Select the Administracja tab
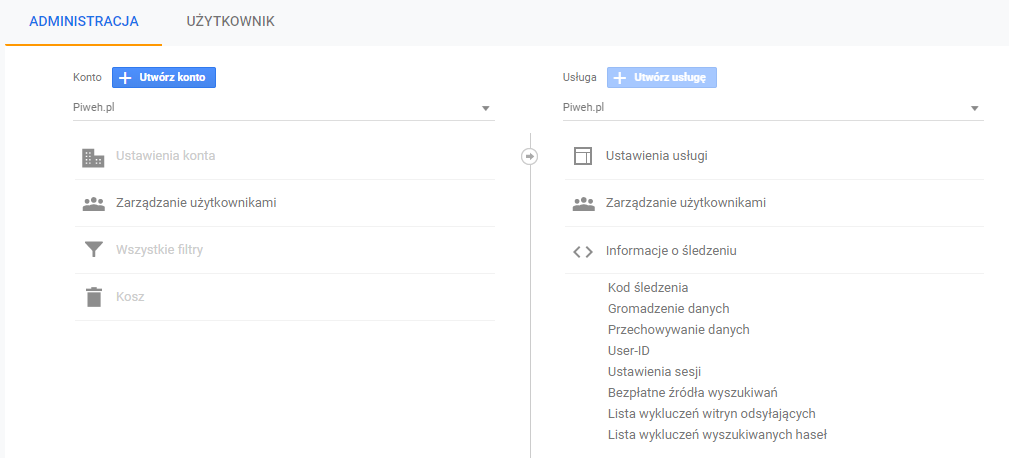 pos(84,21)
